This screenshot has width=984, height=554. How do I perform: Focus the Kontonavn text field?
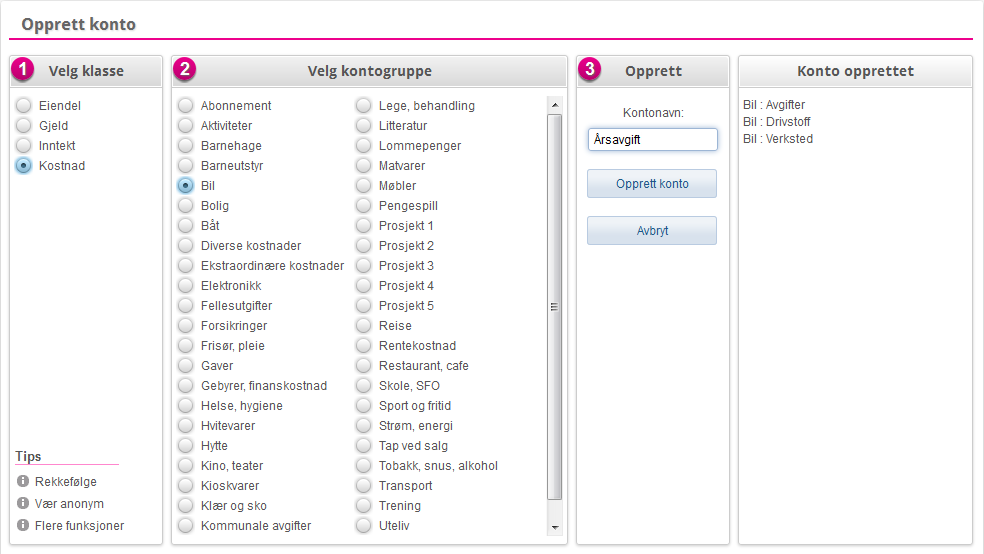pos(653,139)
